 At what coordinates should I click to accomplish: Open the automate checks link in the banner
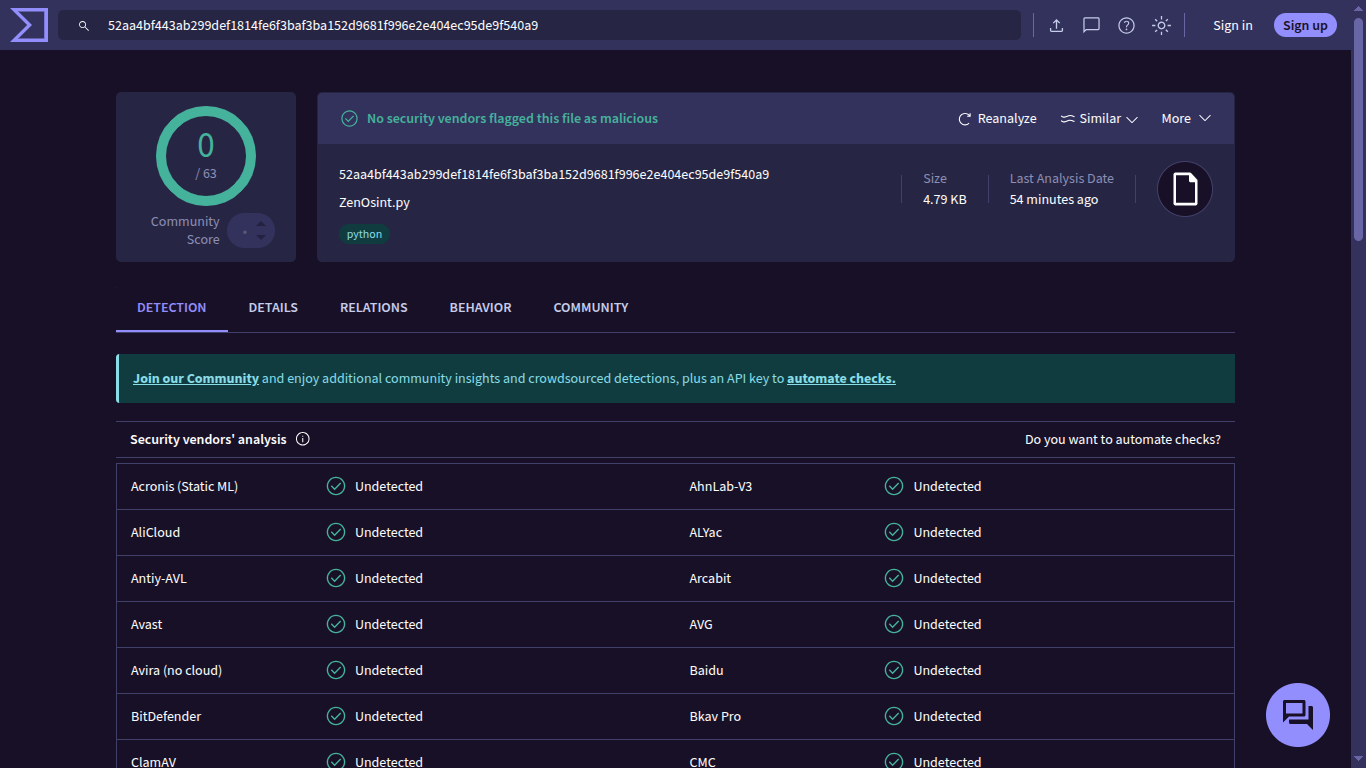coord(841,379)
